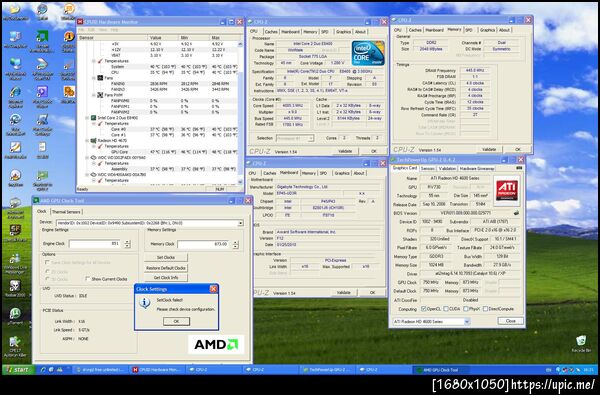The width and height of the screenshot is (600, 395).
Task: Click Restore Default Clocks button
Action: pos(166,268)
